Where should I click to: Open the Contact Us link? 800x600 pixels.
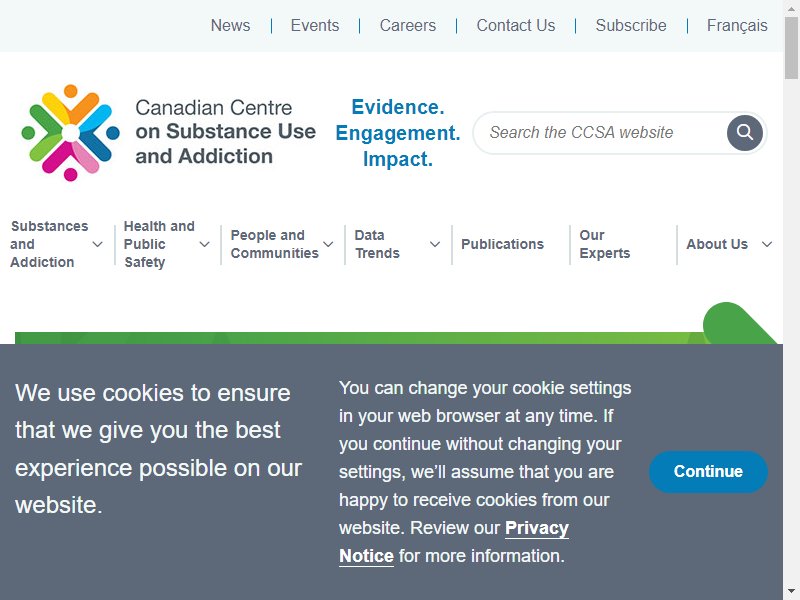(515, 26)
